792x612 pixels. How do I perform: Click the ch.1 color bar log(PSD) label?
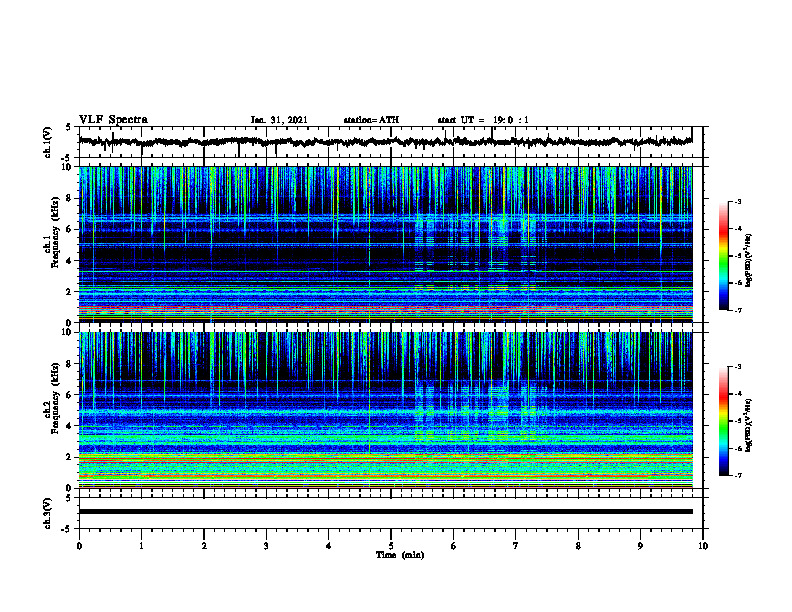pos(749,260)
